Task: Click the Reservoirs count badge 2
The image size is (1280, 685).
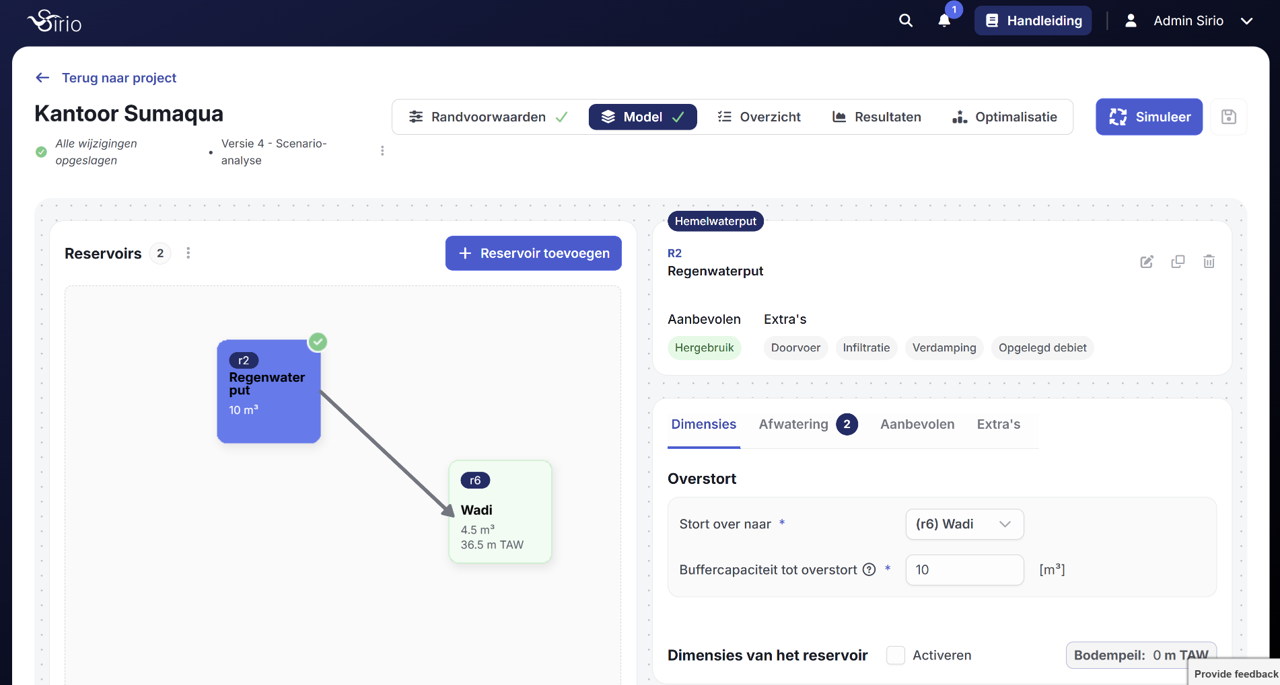Action: coord(160,253)
